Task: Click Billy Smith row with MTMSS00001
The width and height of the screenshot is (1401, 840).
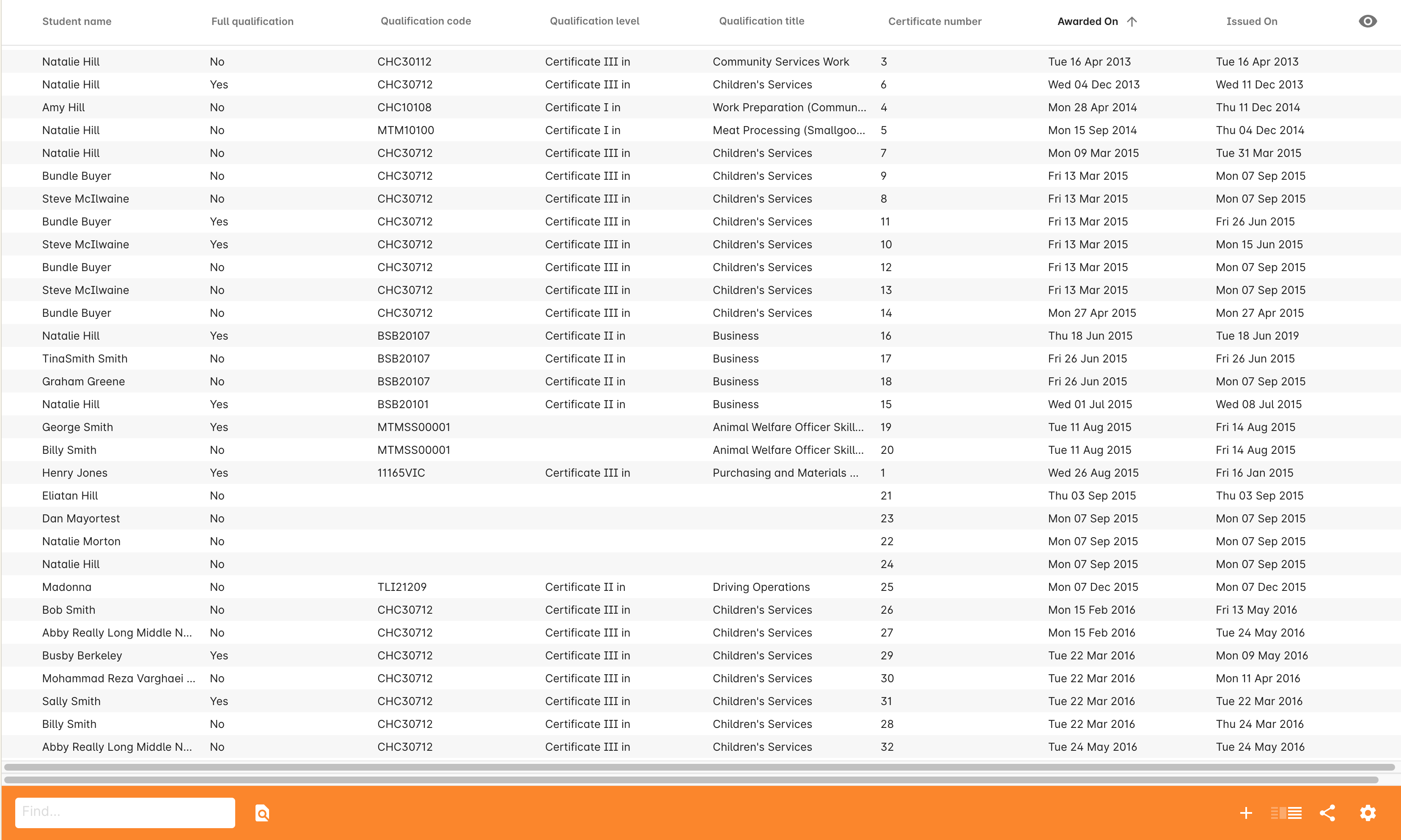Action: point(701,450)
